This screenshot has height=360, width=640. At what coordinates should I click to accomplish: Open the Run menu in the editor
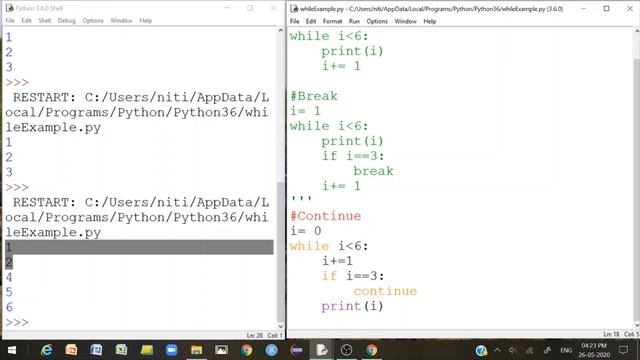(354, 21)
